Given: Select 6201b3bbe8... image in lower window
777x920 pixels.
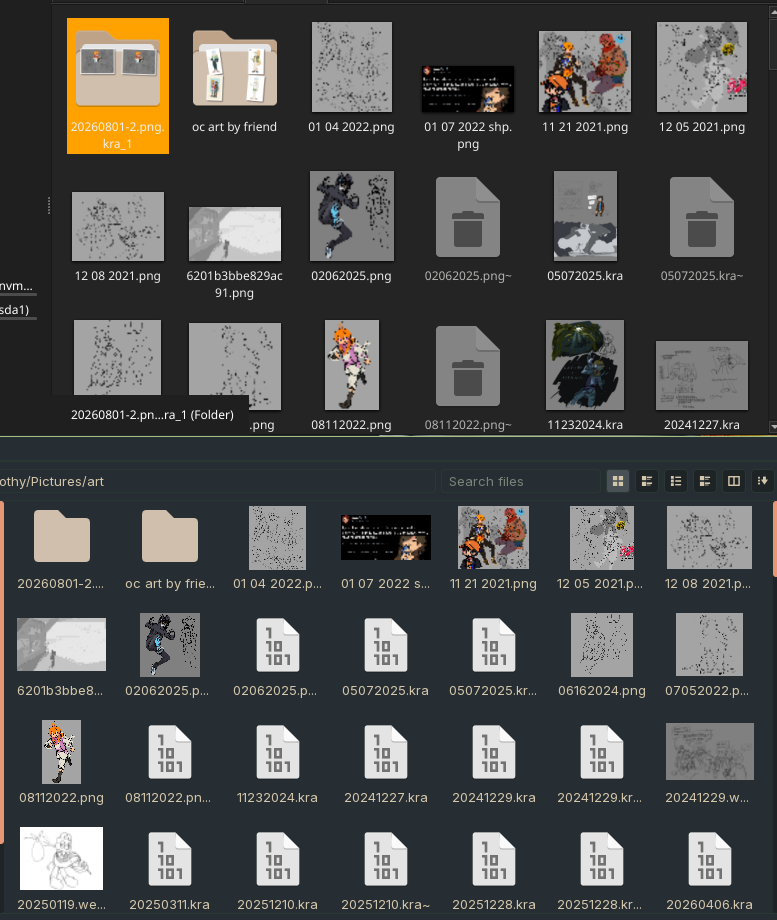Looking at the screenshot, I should click(62, 644).
